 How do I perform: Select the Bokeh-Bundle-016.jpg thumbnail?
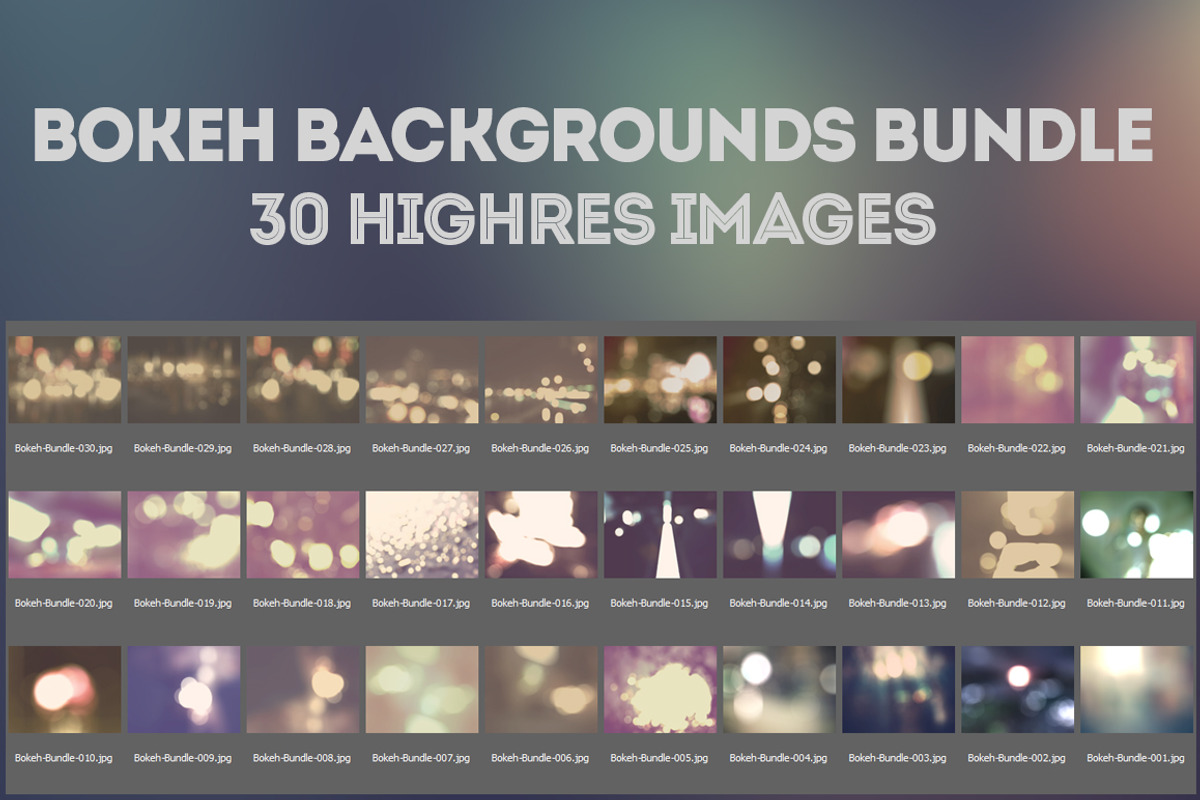pos(541,535)
